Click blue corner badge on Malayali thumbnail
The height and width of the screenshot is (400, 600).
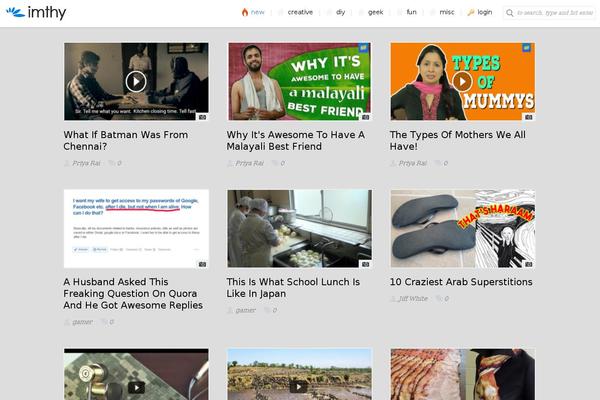coord(363,48)
